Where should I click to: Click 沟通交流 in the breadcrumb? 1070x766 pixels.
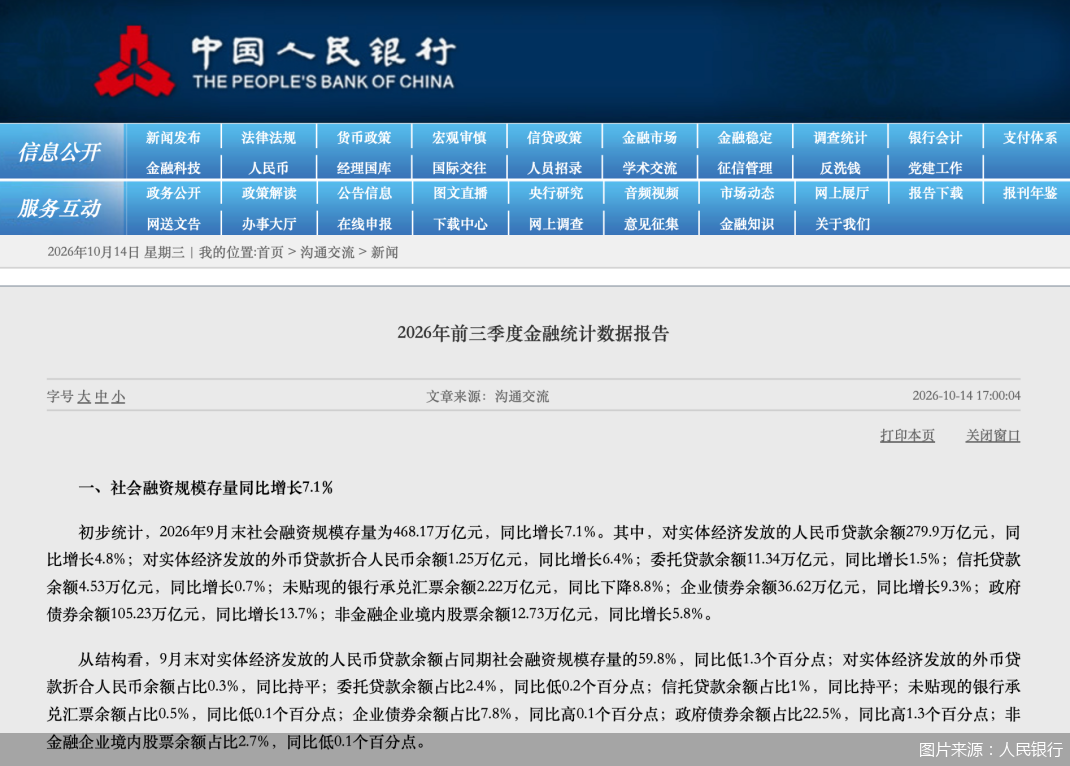(328, 252)
